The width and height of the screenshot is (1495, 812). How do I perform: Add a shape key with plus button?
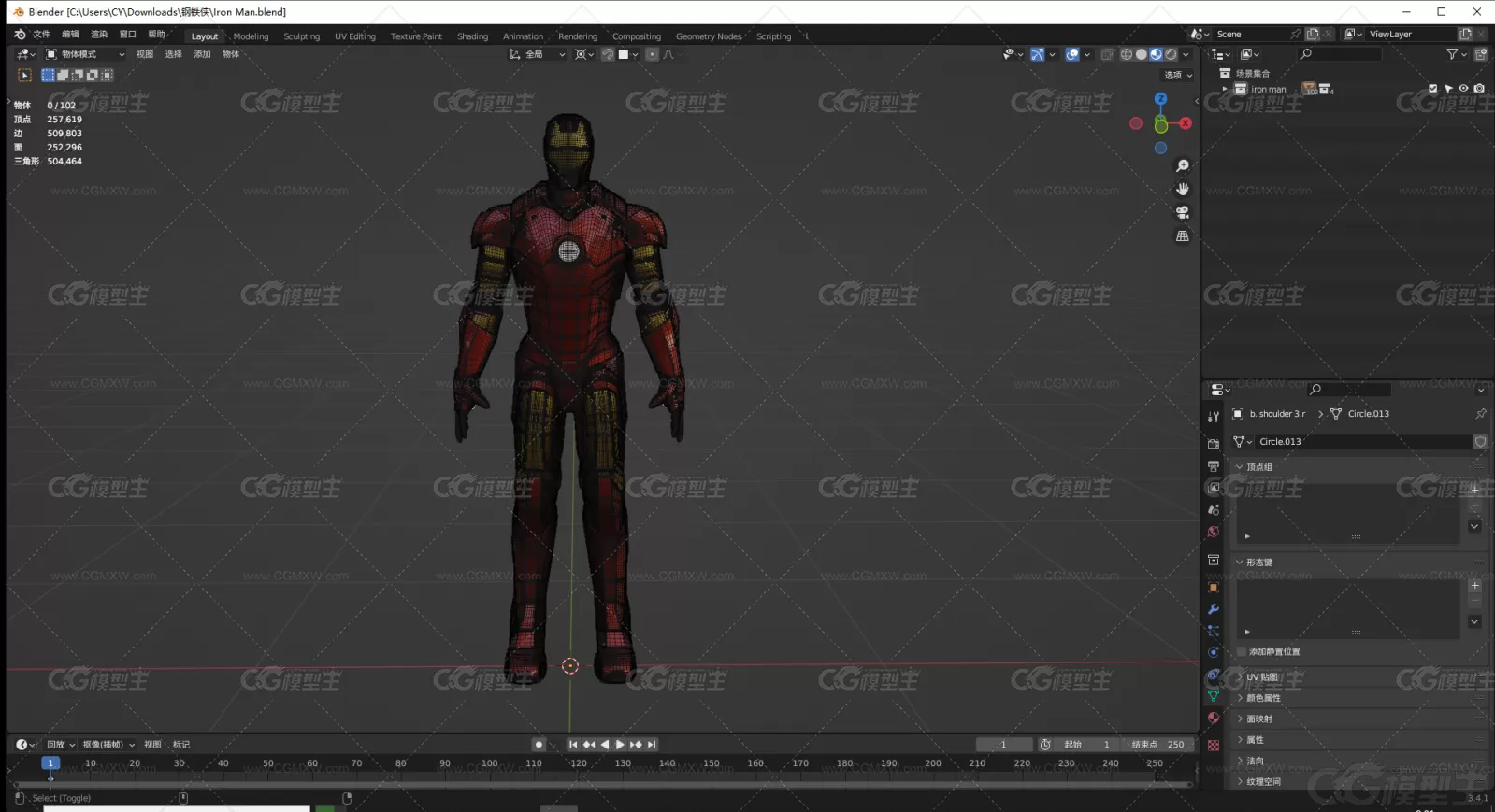coord(1474,586)
